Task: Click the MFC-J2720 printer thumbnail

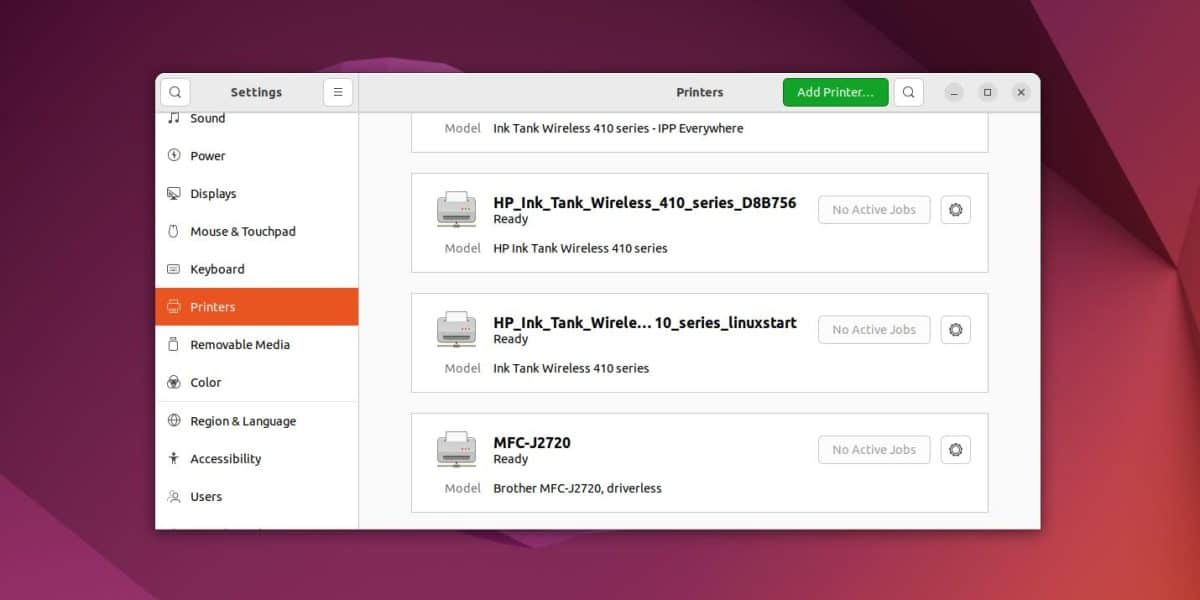Action: tap(456, 447)
